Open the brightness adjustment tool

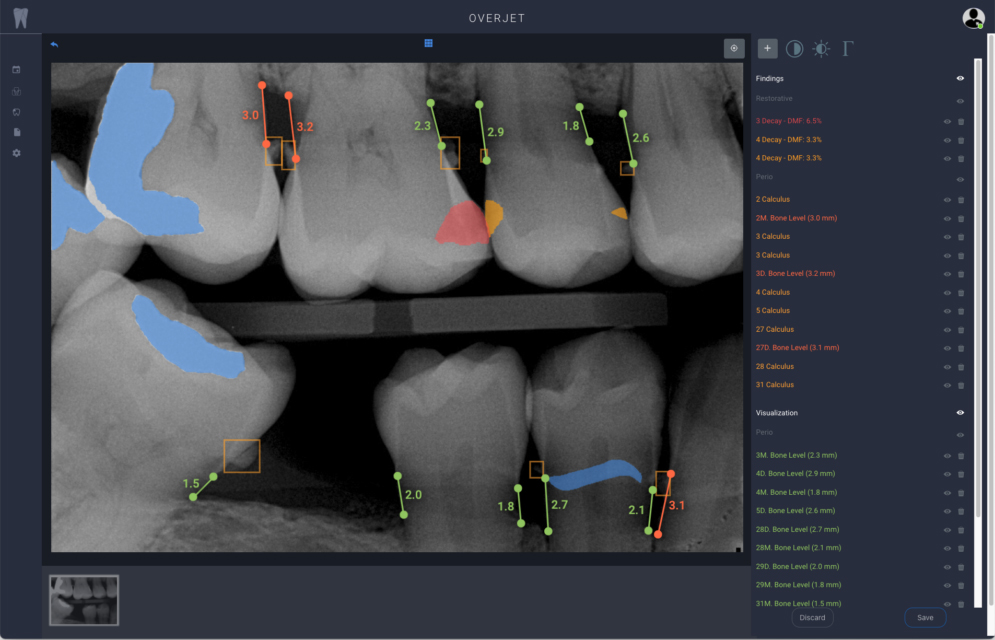(822, 47)
